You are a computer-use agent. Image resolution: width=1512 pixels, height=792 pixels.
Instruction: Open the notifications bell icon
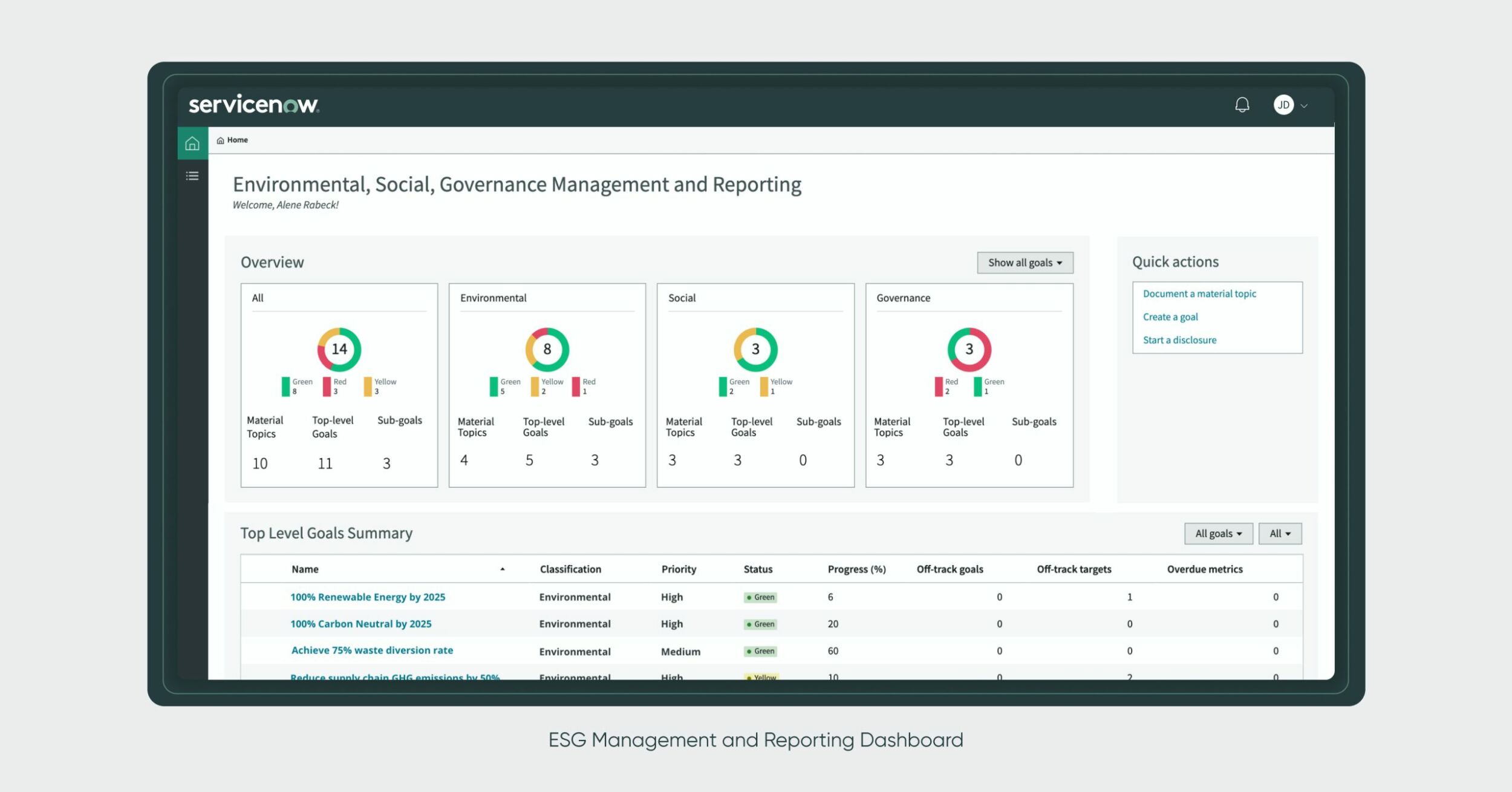click(x=1243, y=105)
